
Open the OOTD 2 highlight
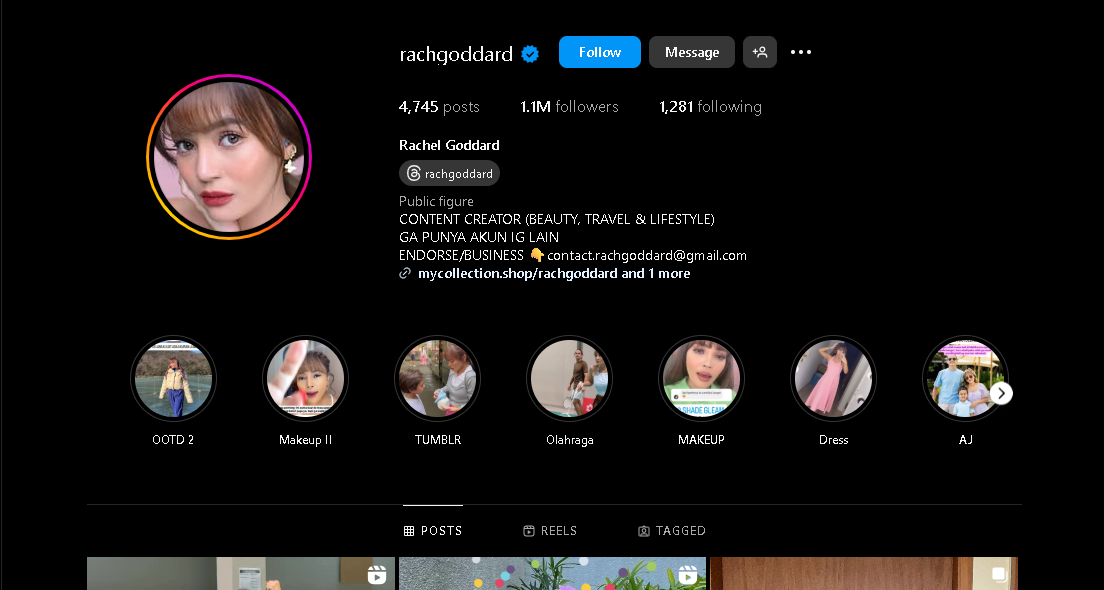pyautogui.click(x=173, y=379)
